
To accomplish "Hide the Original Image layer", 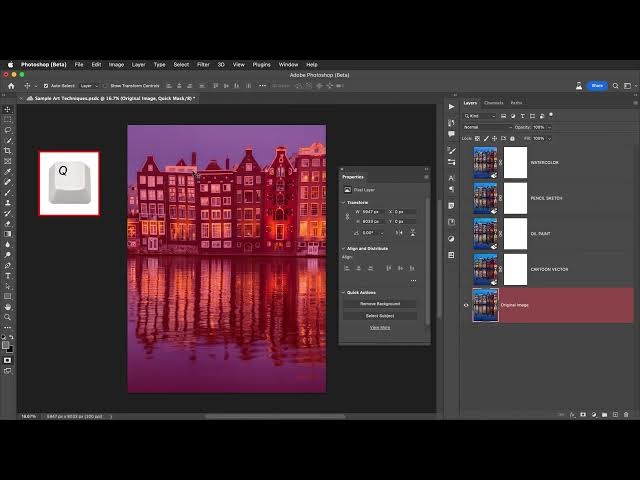I will click(x=466, y=305).
